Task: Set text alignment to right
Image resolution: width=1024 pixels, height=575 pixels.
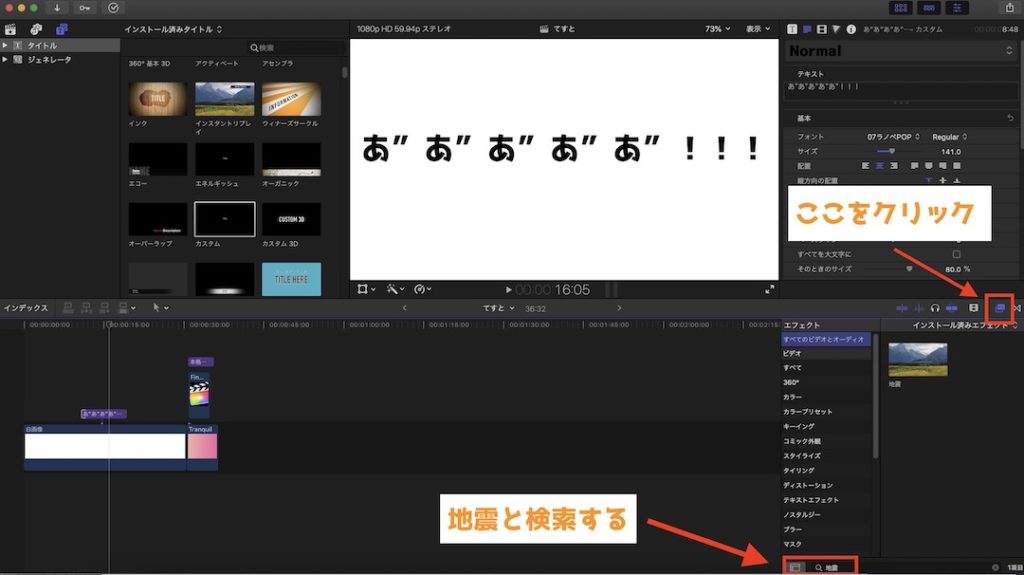Action: click(894, 166)
